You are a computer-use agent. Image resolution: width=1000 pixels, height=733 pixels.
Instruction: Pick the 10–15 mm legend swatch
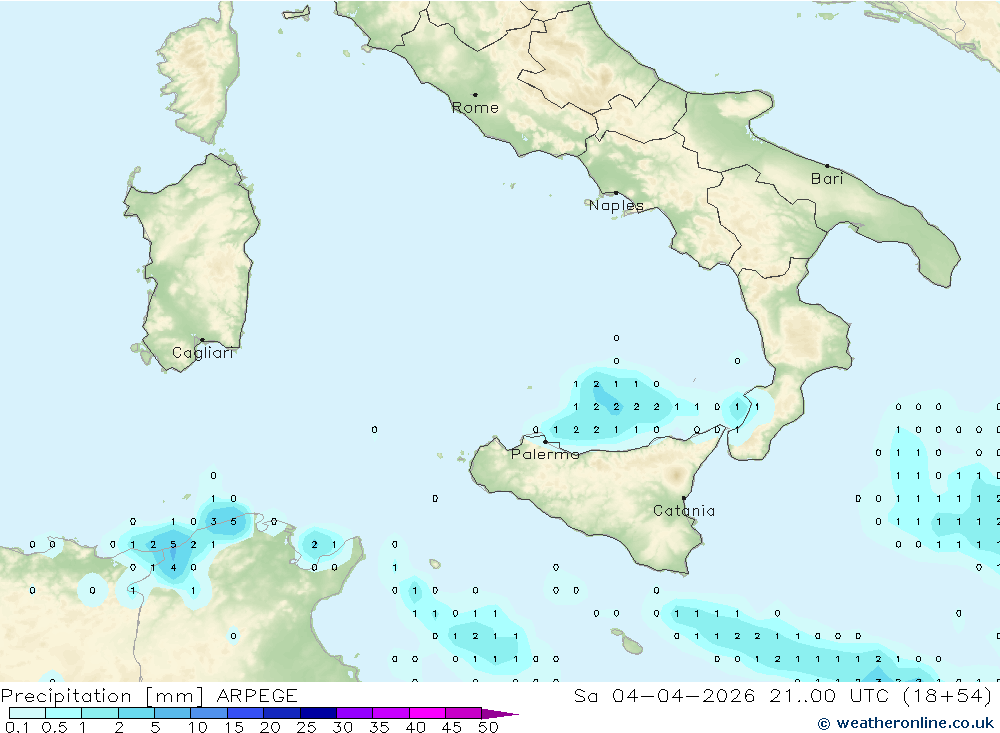click(x=209, y=713)
